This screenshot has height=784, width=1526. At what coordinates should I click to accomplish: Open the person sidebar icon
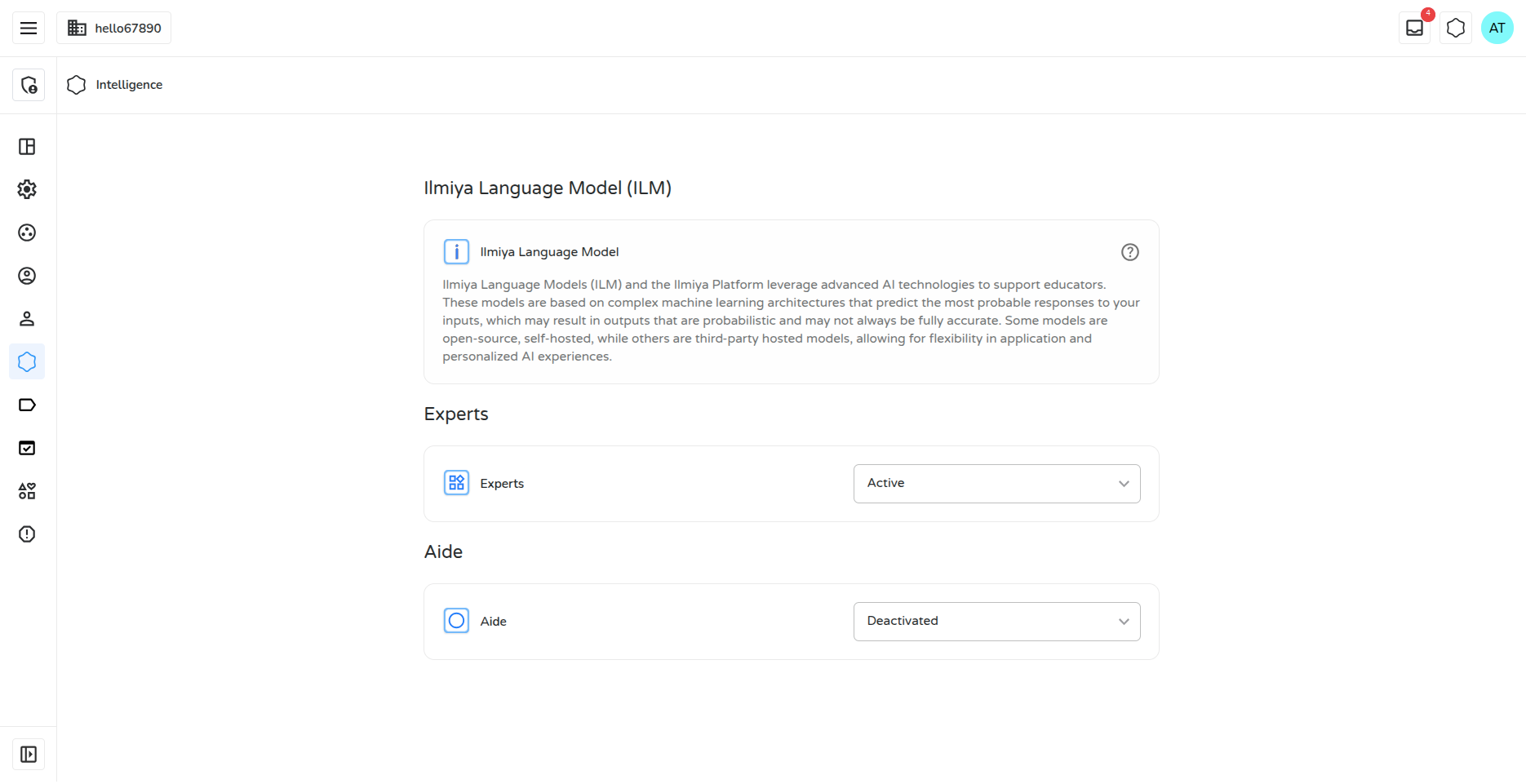[27, 319]
